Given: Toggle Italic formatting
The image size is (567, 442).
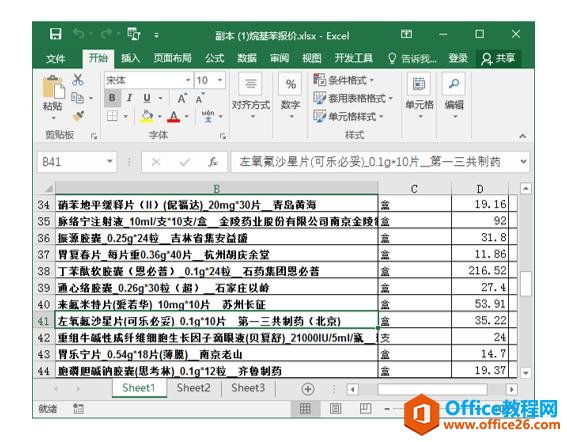Looking at the screenshot, I should point(129,98).
